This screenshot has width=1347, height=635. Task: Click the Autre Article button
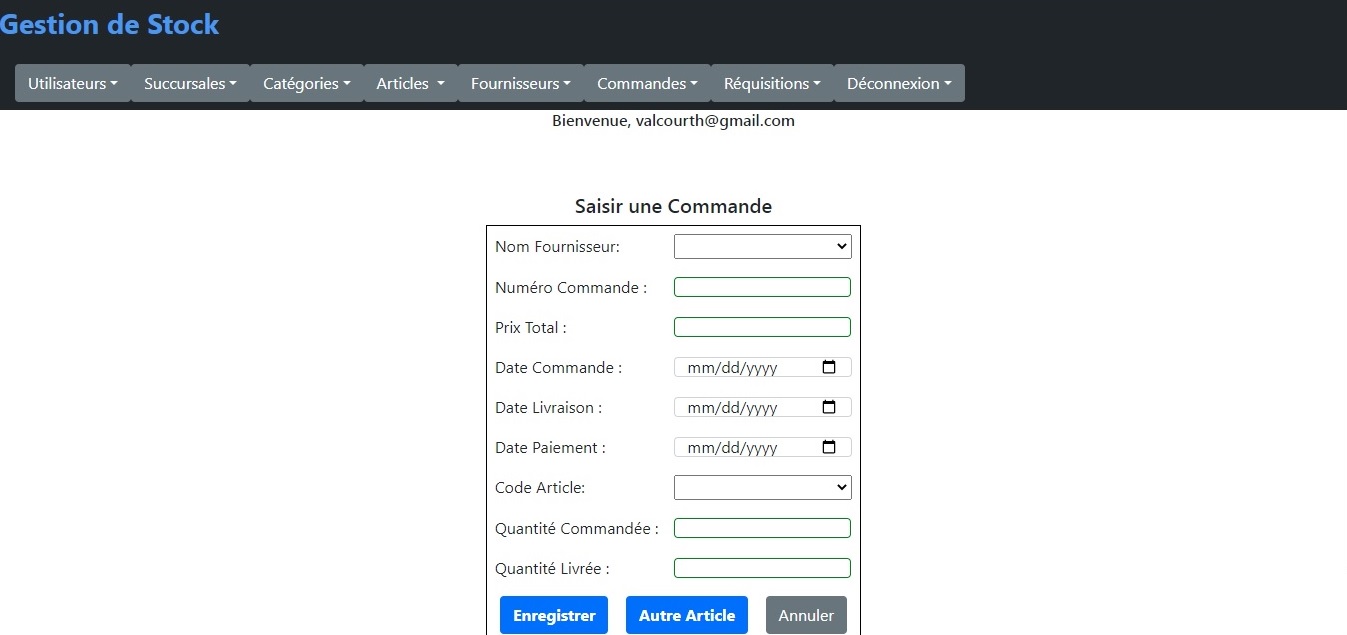click(687, 615)
